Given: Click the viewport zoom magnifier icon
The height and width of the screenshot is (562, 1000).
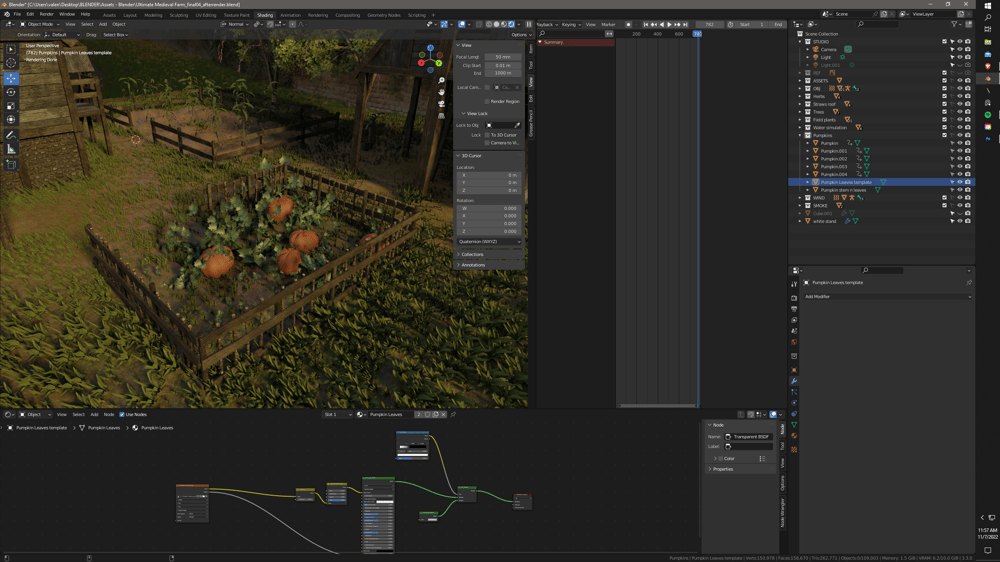Looking at the screenshot, I should click(x=441, y=80).
